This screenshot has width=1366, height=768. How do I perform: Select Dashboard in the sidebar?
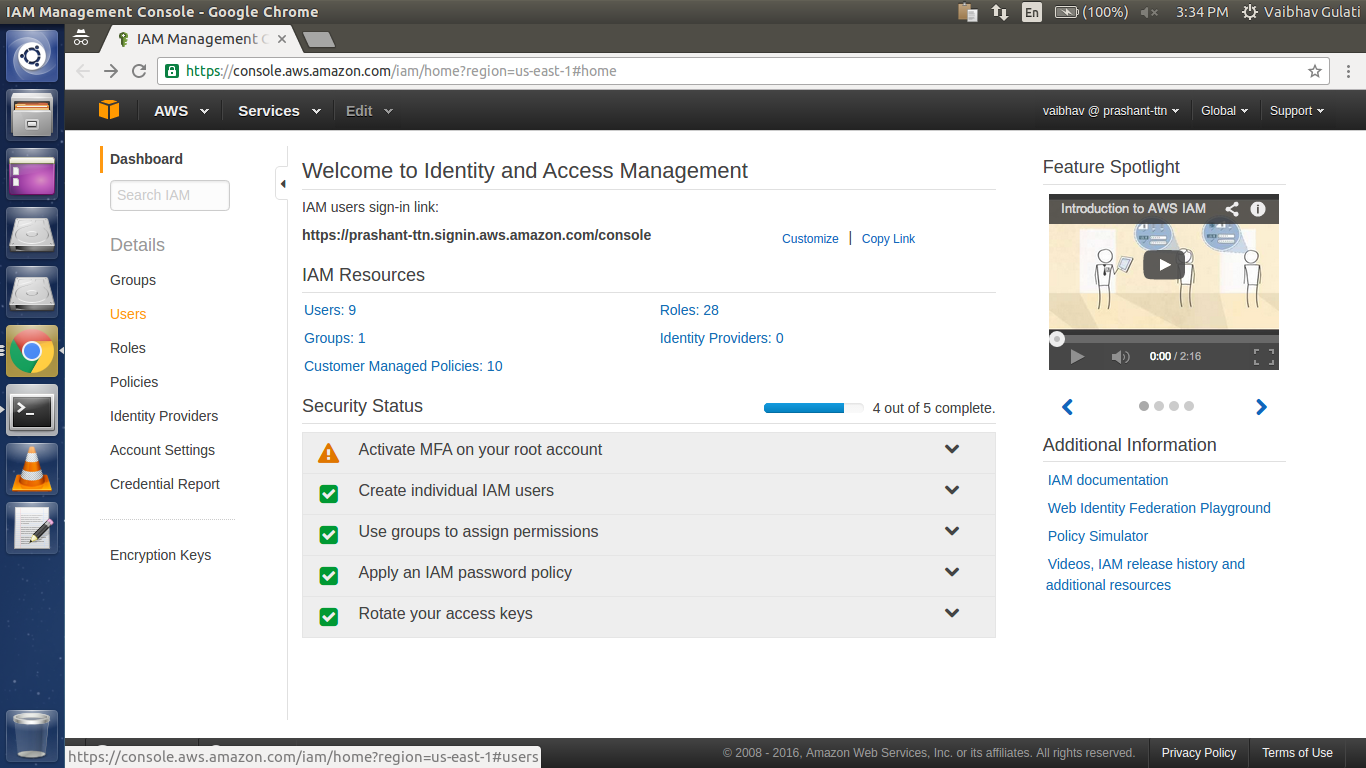[146, 159]
